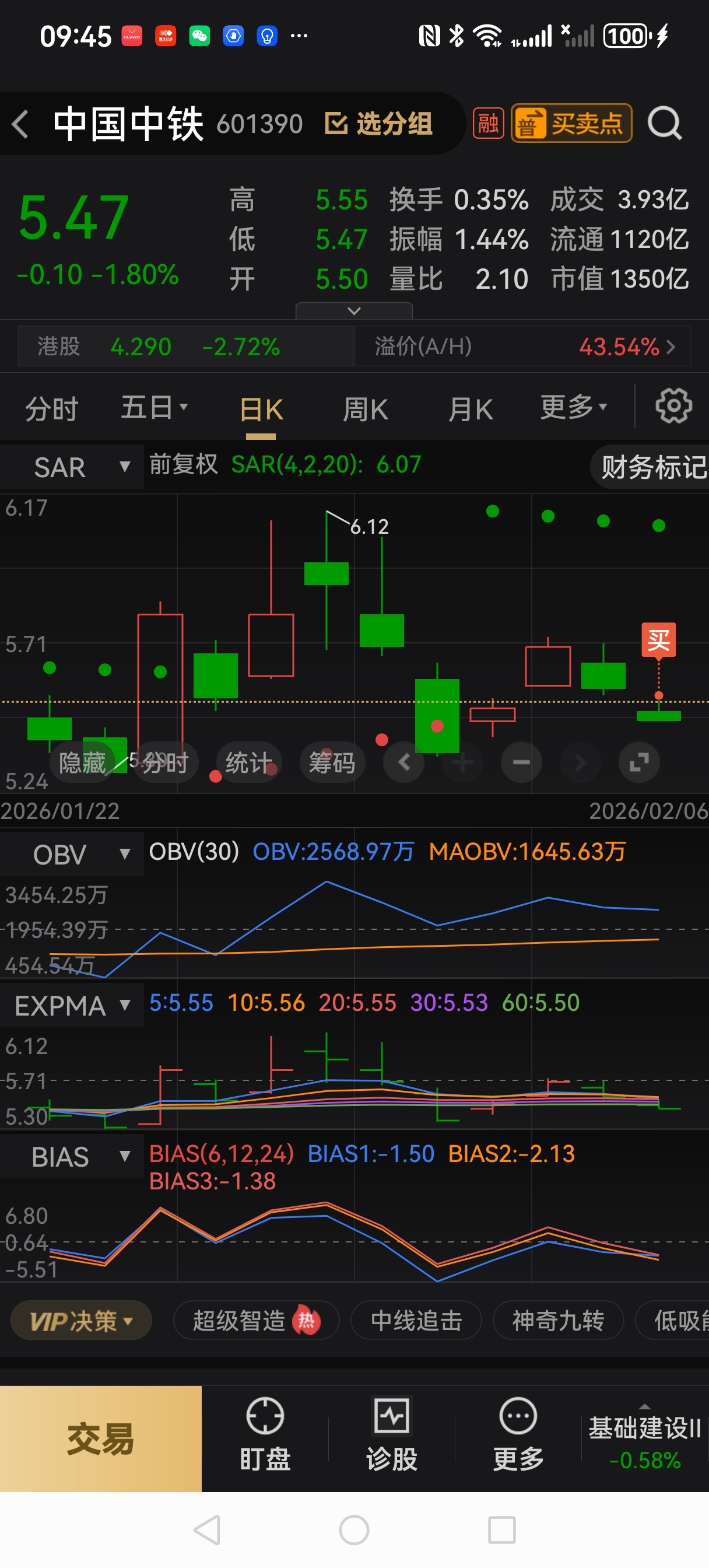Toggle 分时 overlay chart button

(165, 762)
